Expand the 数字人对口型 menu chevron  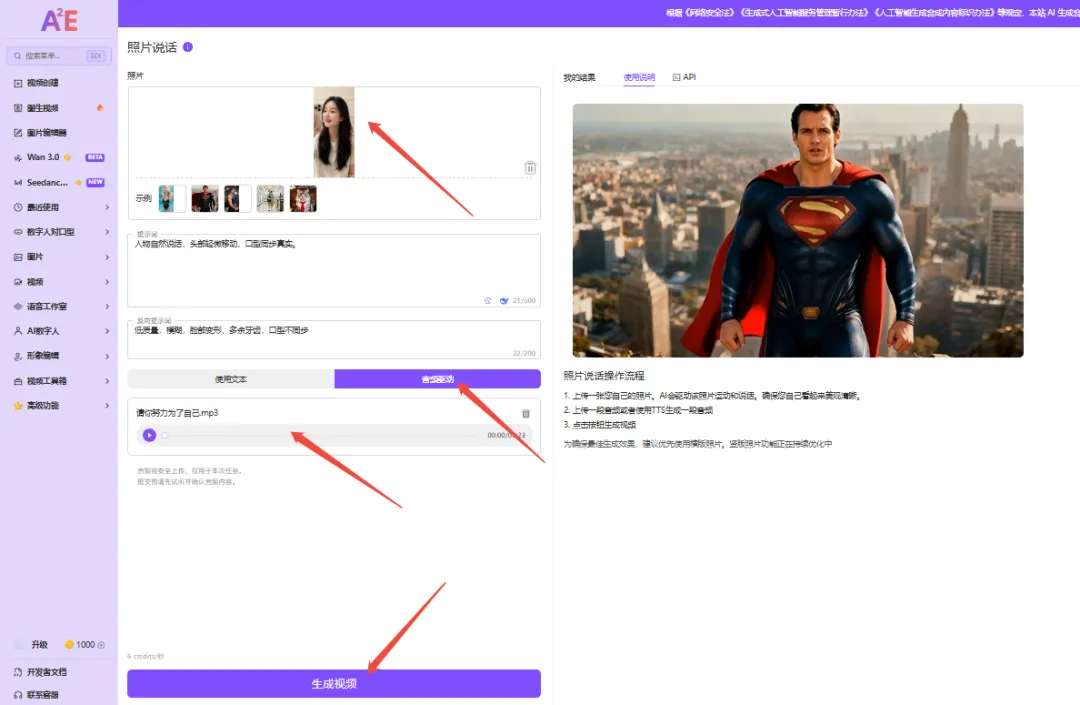click(107, 232)
